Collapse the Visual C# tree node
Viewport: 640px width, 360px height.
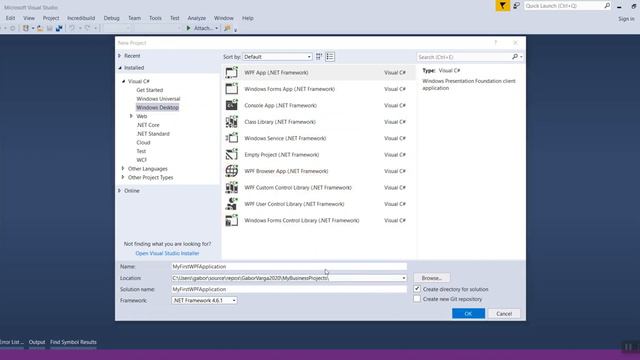(x=124, y=81)
